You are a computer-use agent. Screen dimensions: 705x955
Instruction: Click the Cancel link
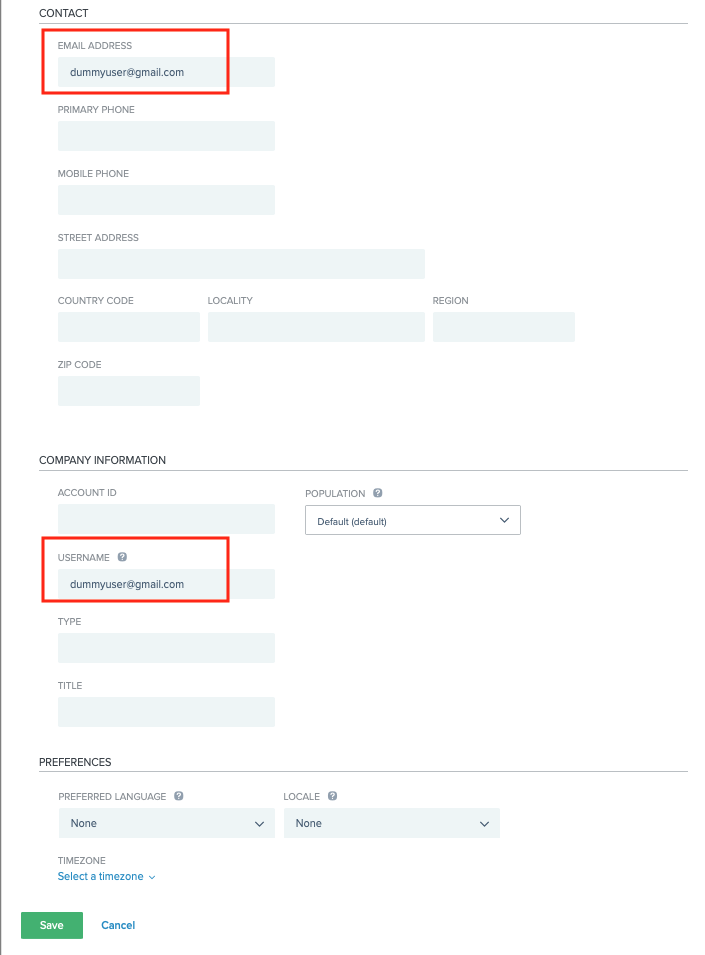pyautogui.click(x=117, y=924)
